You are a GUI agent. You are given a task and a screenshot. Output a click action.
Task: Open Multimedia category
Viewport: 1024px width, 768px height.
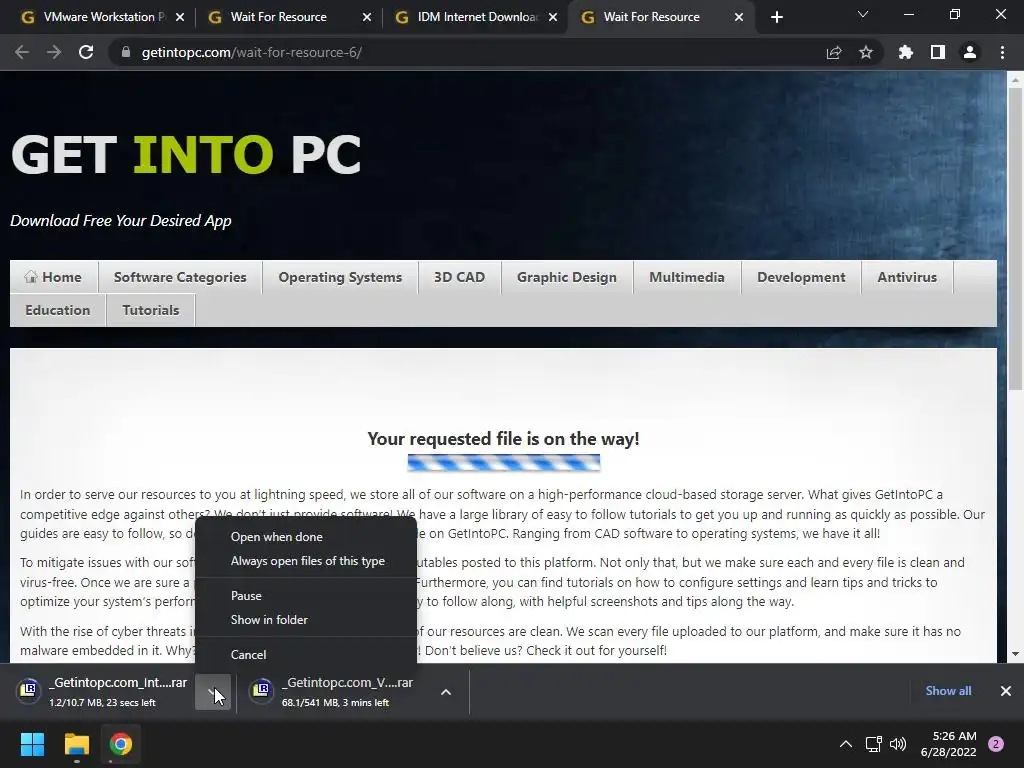[687, 277]
